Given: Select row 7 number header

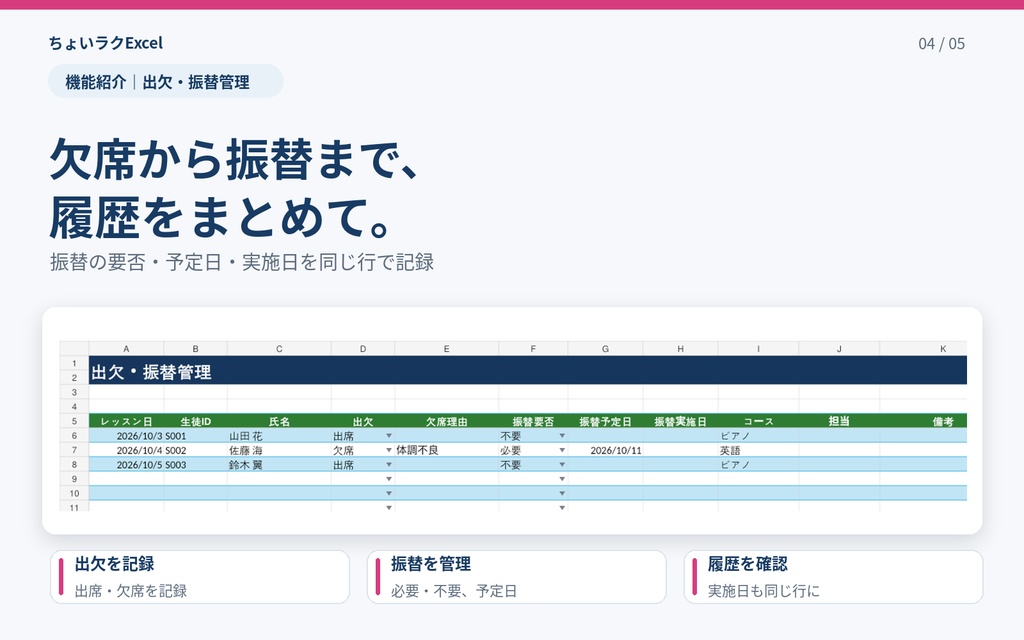Looking at the screenshot, I should [x=74, y=450].
